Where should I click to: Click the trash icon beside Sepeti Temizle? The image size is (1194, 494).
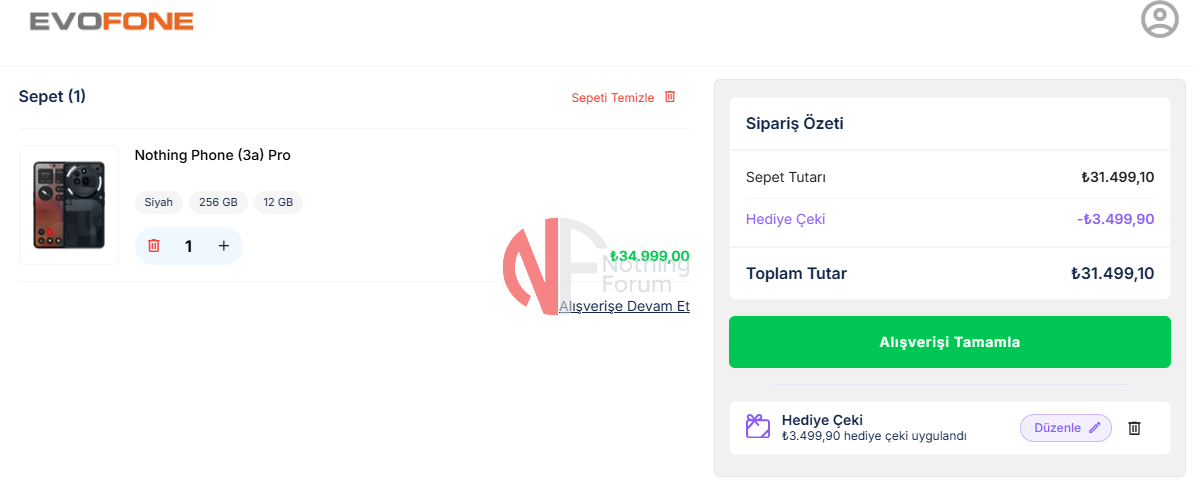click(x=670, y=97)
